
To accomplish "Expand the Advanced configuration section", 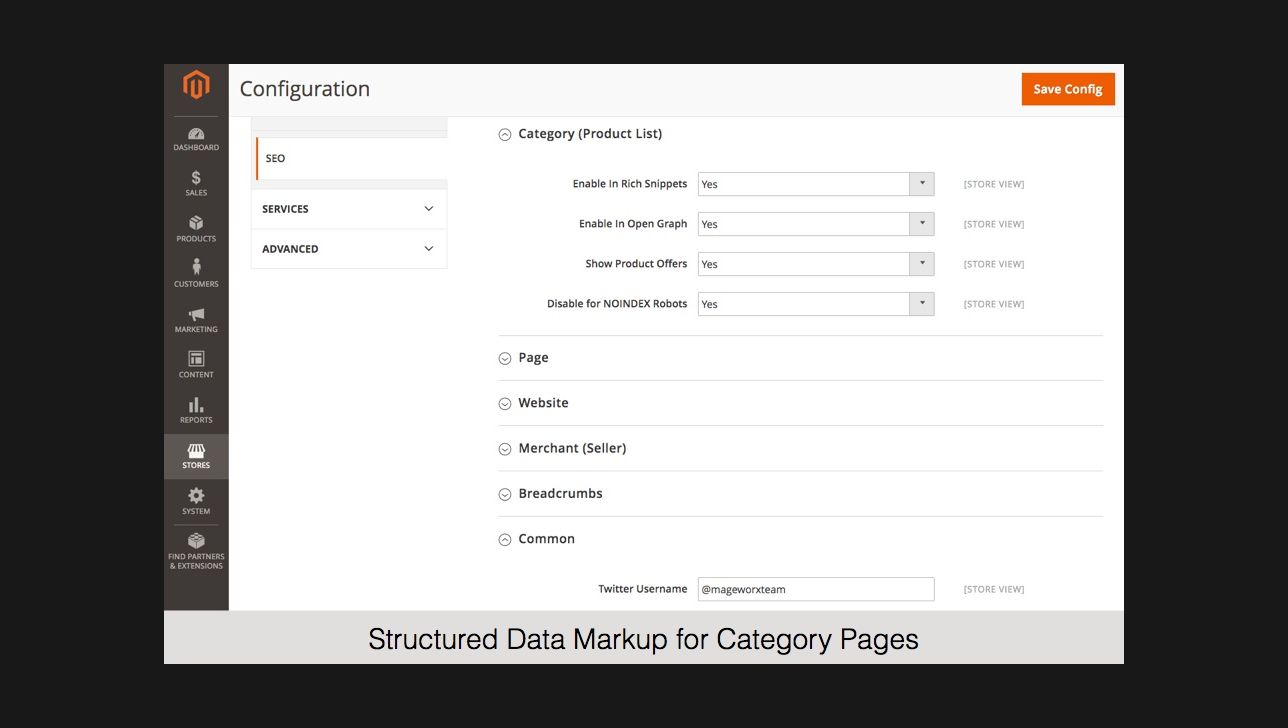I will (x=348, y=249).
